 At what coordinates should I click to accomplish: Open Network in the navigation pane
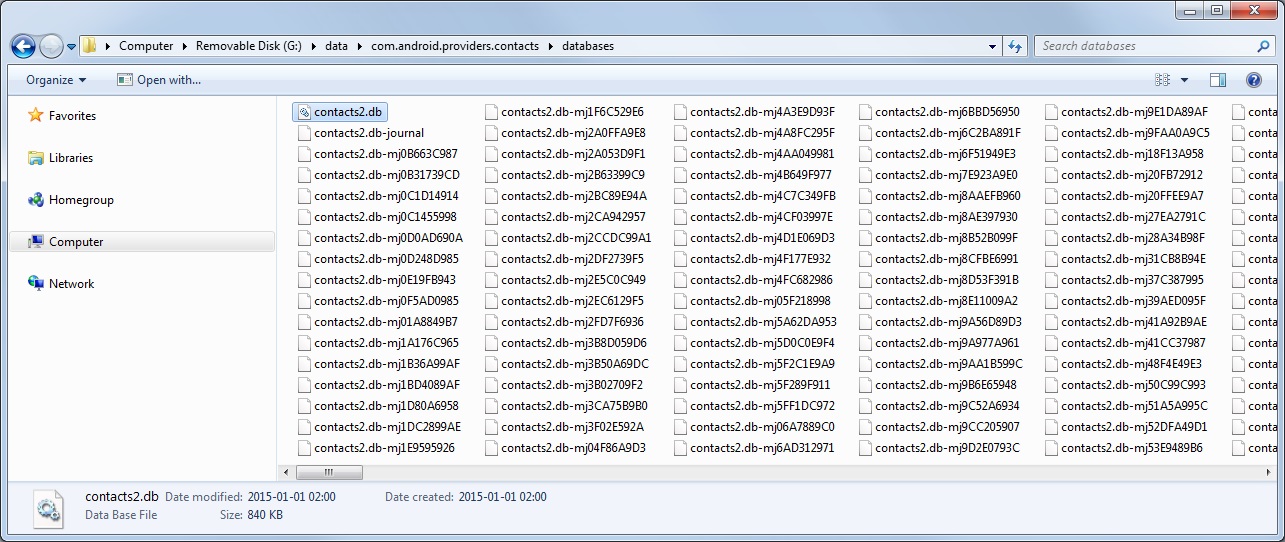tap(71, 284)
